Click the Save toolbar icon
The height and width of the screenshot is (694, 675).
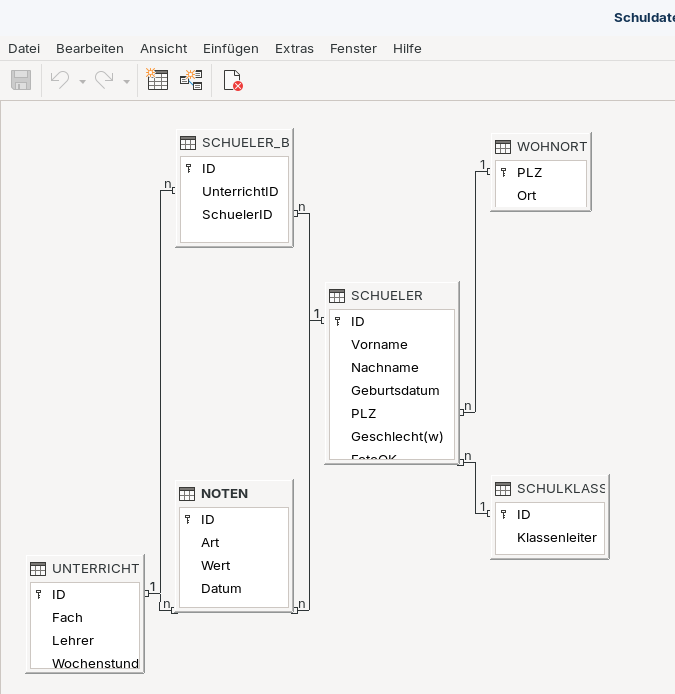pyautogui.click(x=21, y=80)
